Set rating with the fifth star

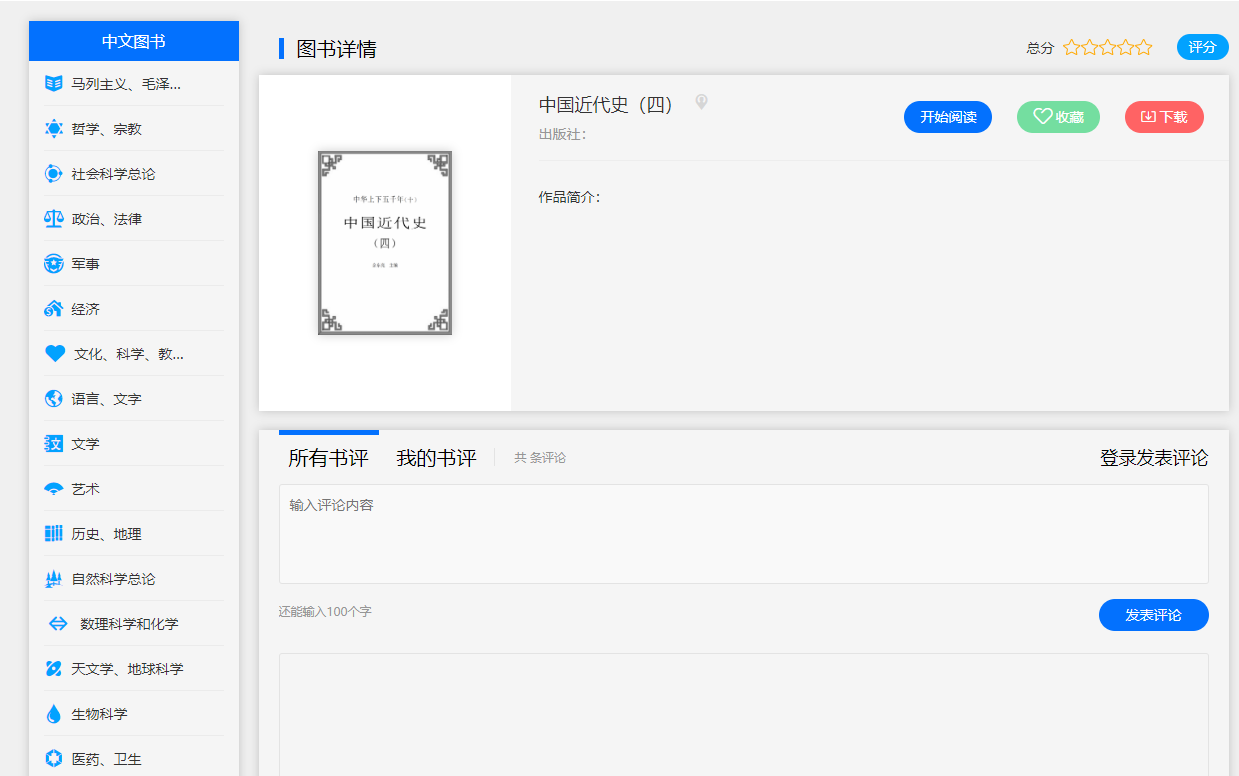pyautogui.click(x=1143, y=47)
